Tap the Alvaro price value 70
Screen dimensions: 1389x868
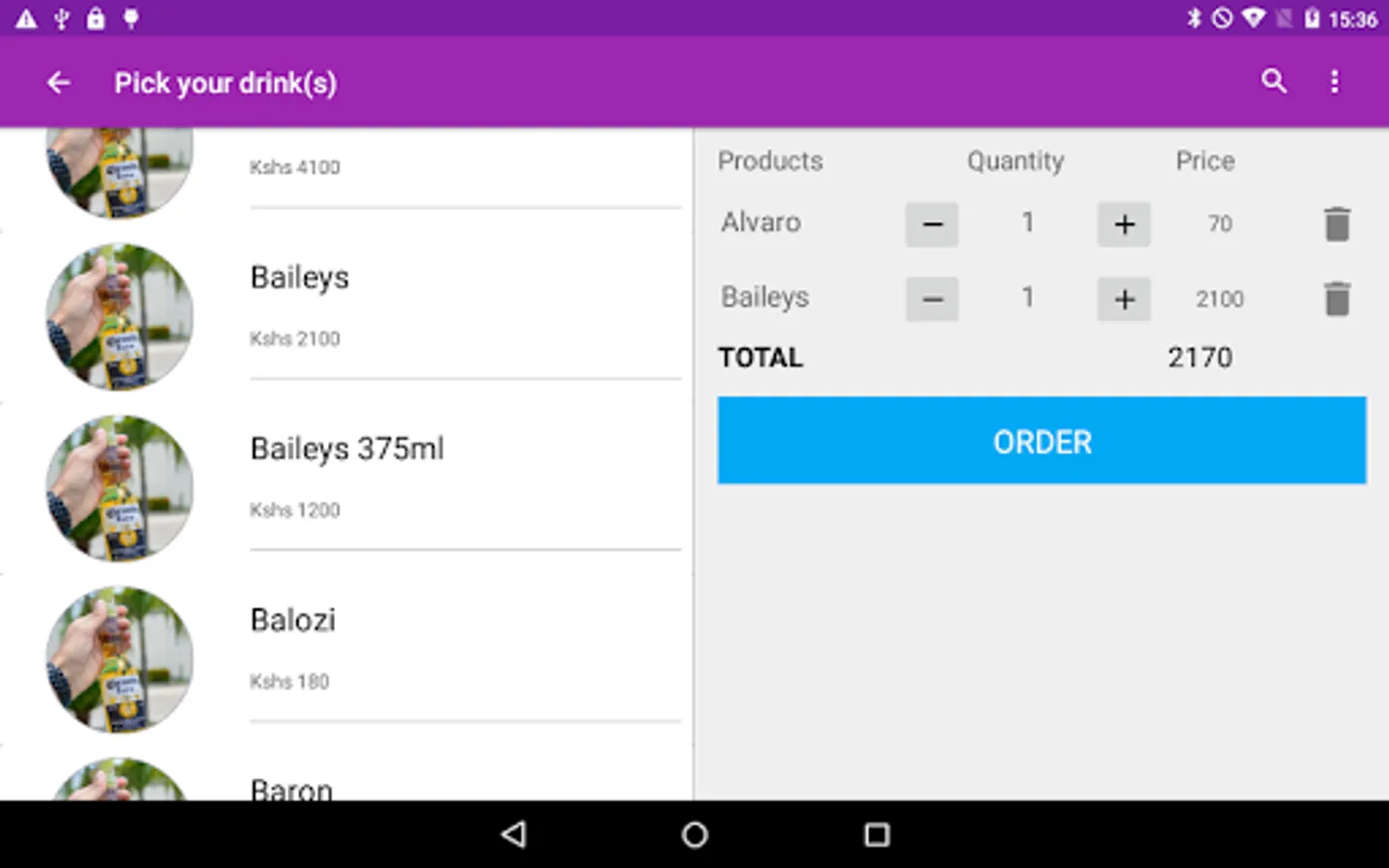tap(1220, 224)
